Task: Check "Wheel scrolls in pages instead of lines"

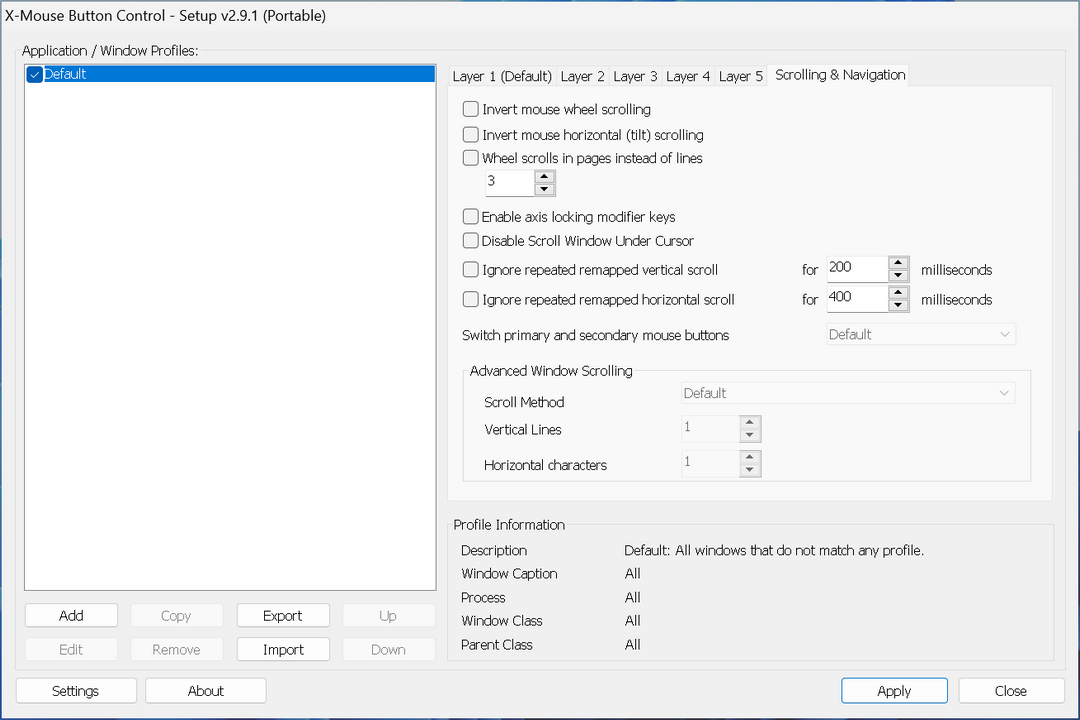Action: pos(470,157)
